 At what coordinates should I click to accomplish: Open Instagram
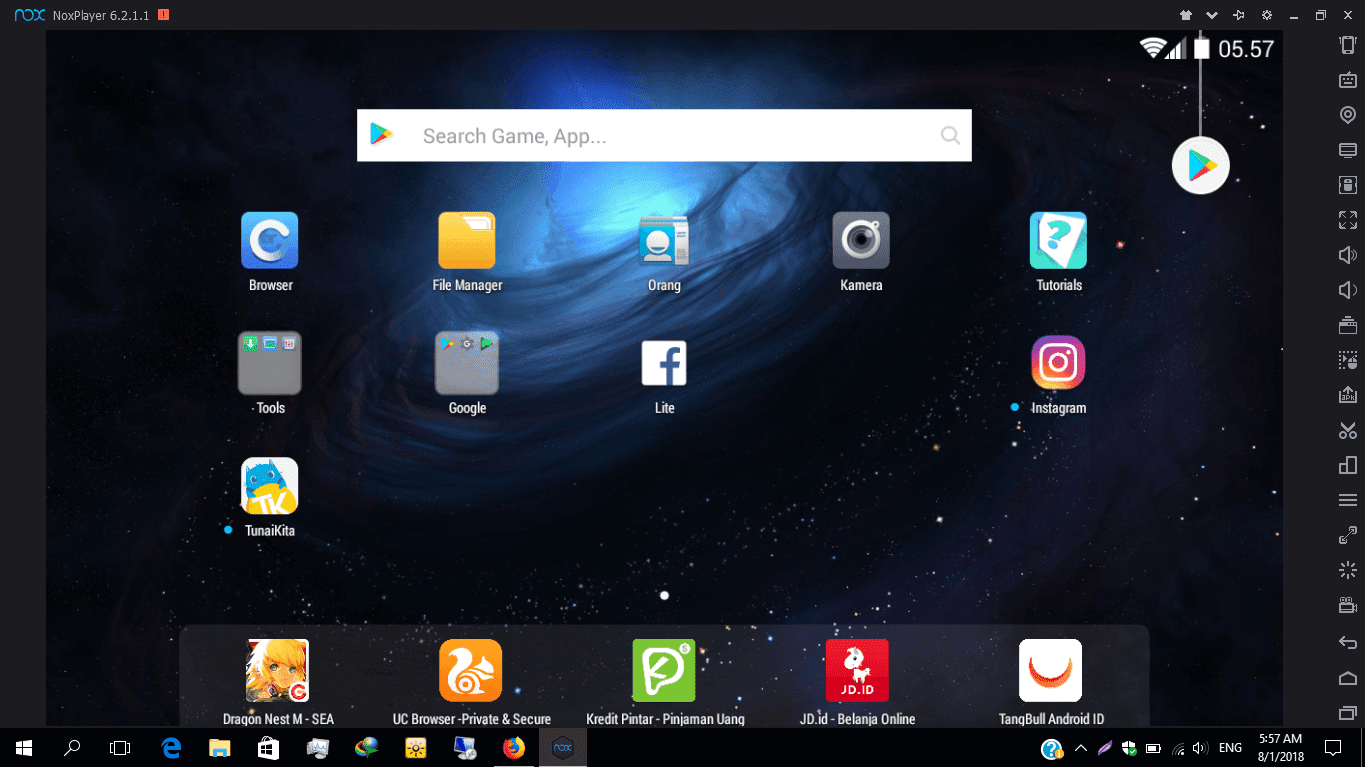(1058, 364)
